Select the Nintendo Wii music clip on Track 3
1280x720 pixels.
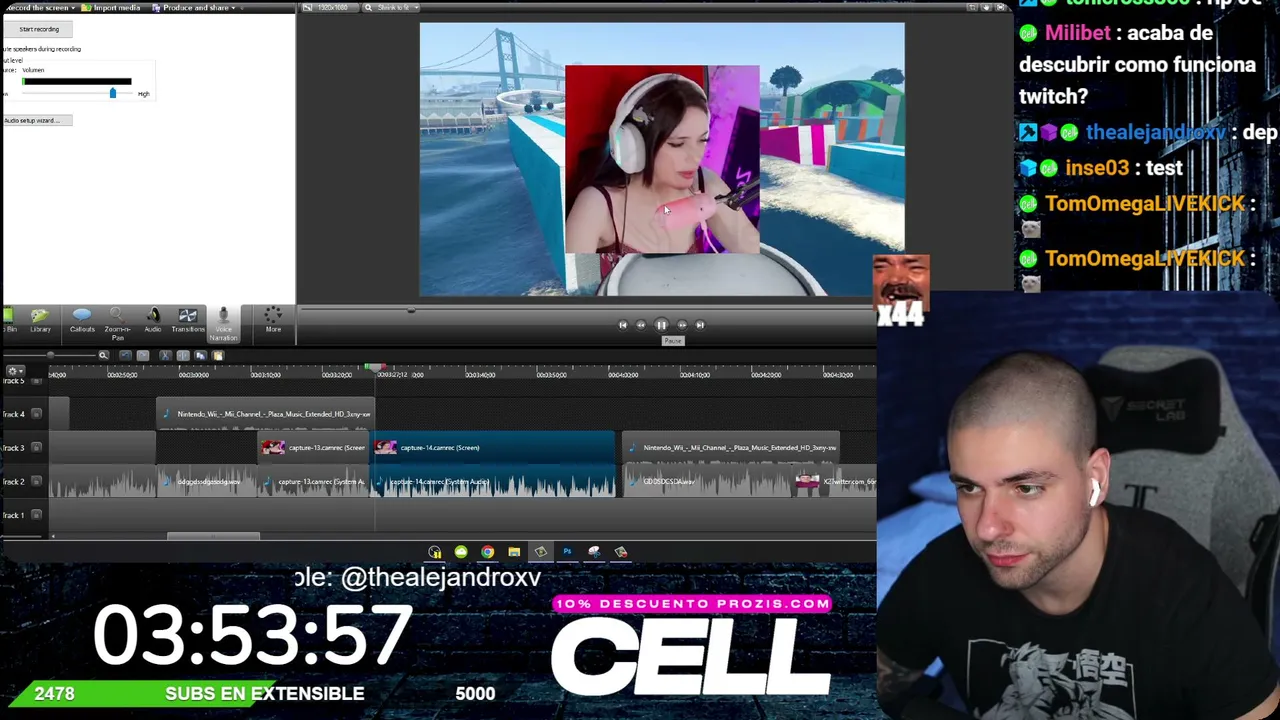731,448
